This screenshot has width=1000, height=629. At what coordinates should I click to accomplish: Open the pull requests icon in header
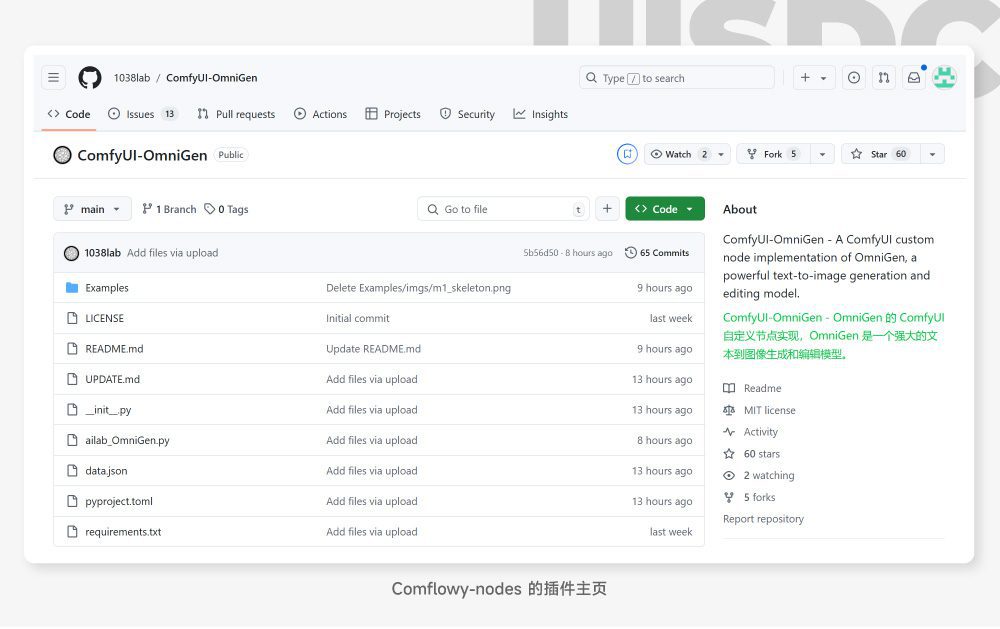883,78
